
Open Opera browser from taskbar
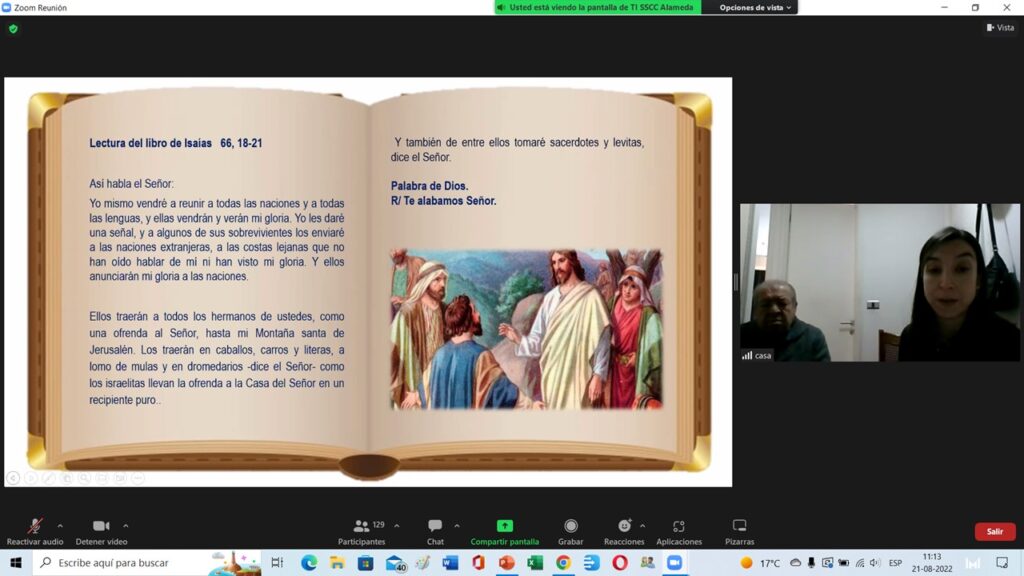click(x=620, y=562)
